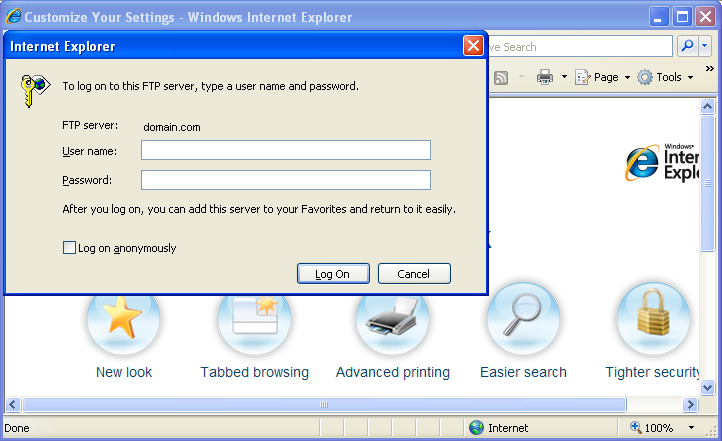
Task: Maximize the Internet Explorer window
Action: pyautogui.click(x=682, y=17)
